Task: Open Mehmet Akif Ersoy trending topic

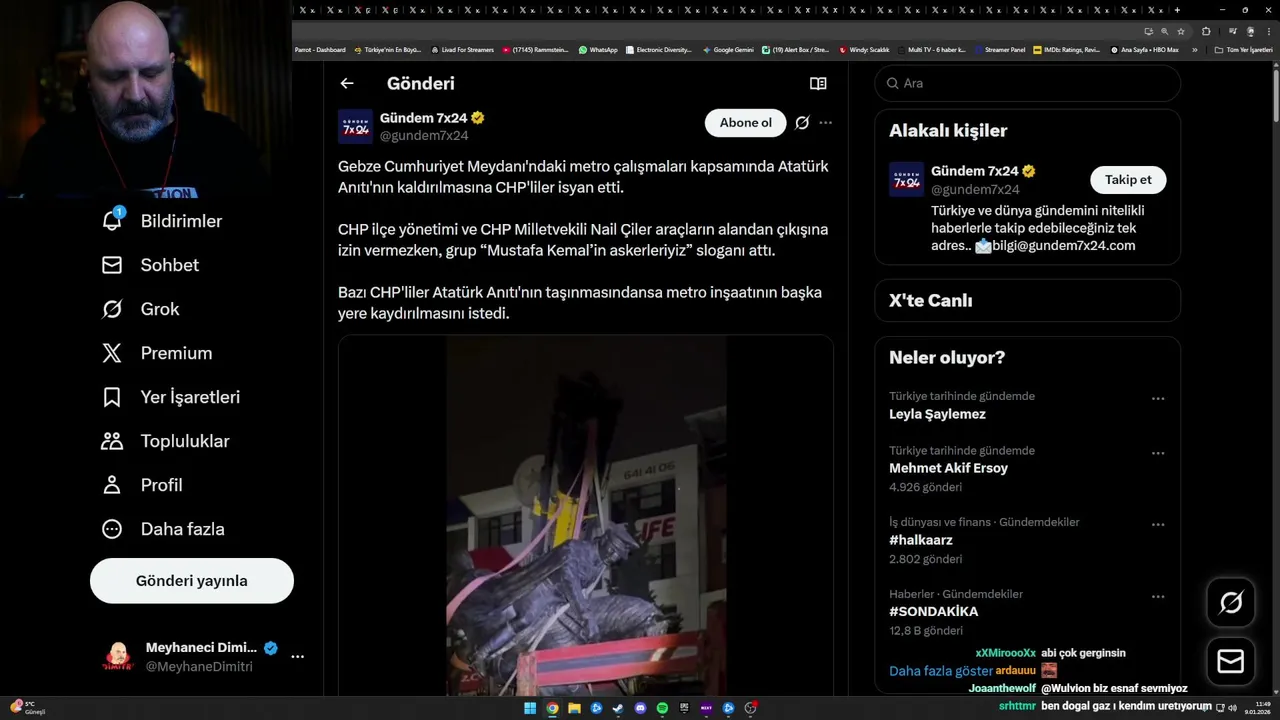Action: pos(948,468)
